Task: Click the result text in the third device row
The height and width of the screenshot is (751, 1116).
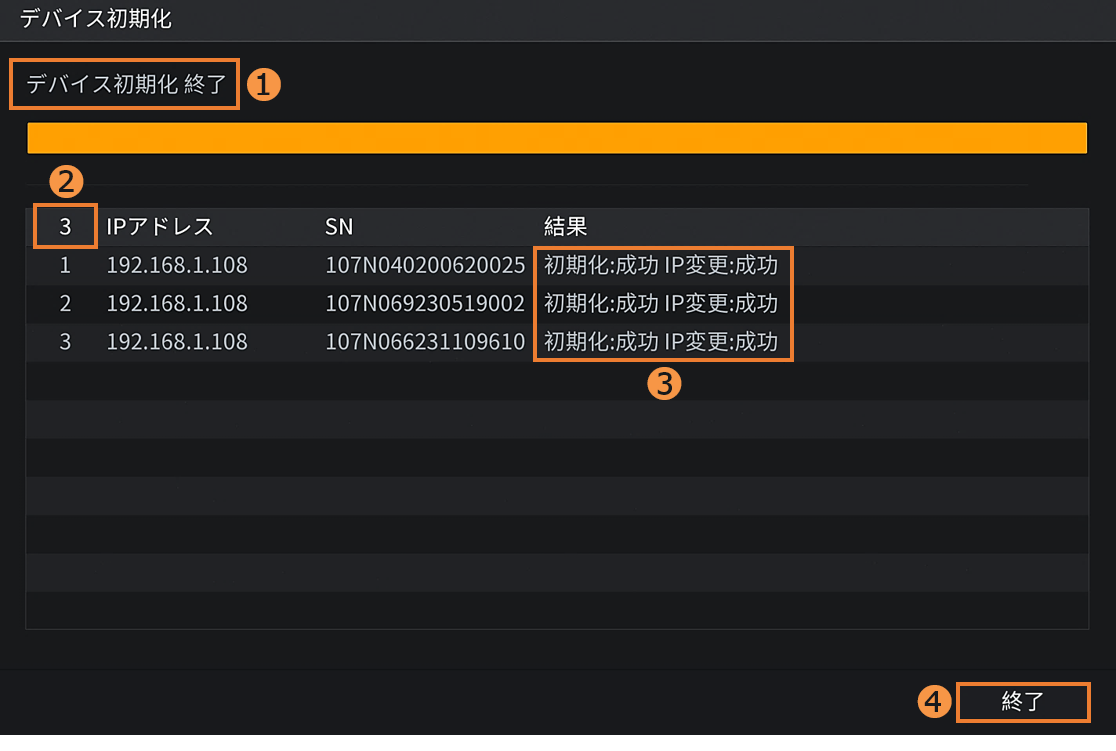Action: pyautogui.click(x=661, y=342)
